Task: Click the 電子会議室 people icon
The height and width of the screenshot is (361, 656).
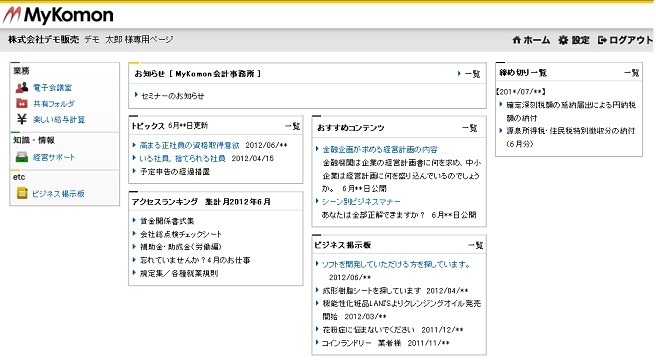Action: pyautogui.click(x=22, y=87)
